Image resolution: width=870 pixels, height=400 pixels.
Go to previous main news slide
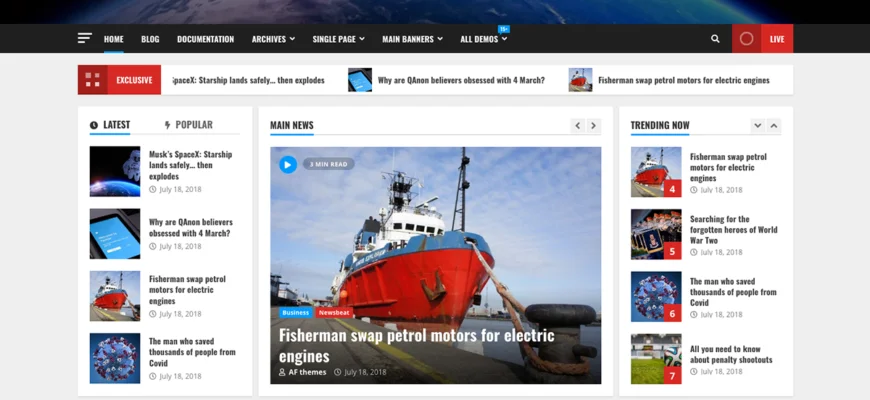[x=577, y=126]
